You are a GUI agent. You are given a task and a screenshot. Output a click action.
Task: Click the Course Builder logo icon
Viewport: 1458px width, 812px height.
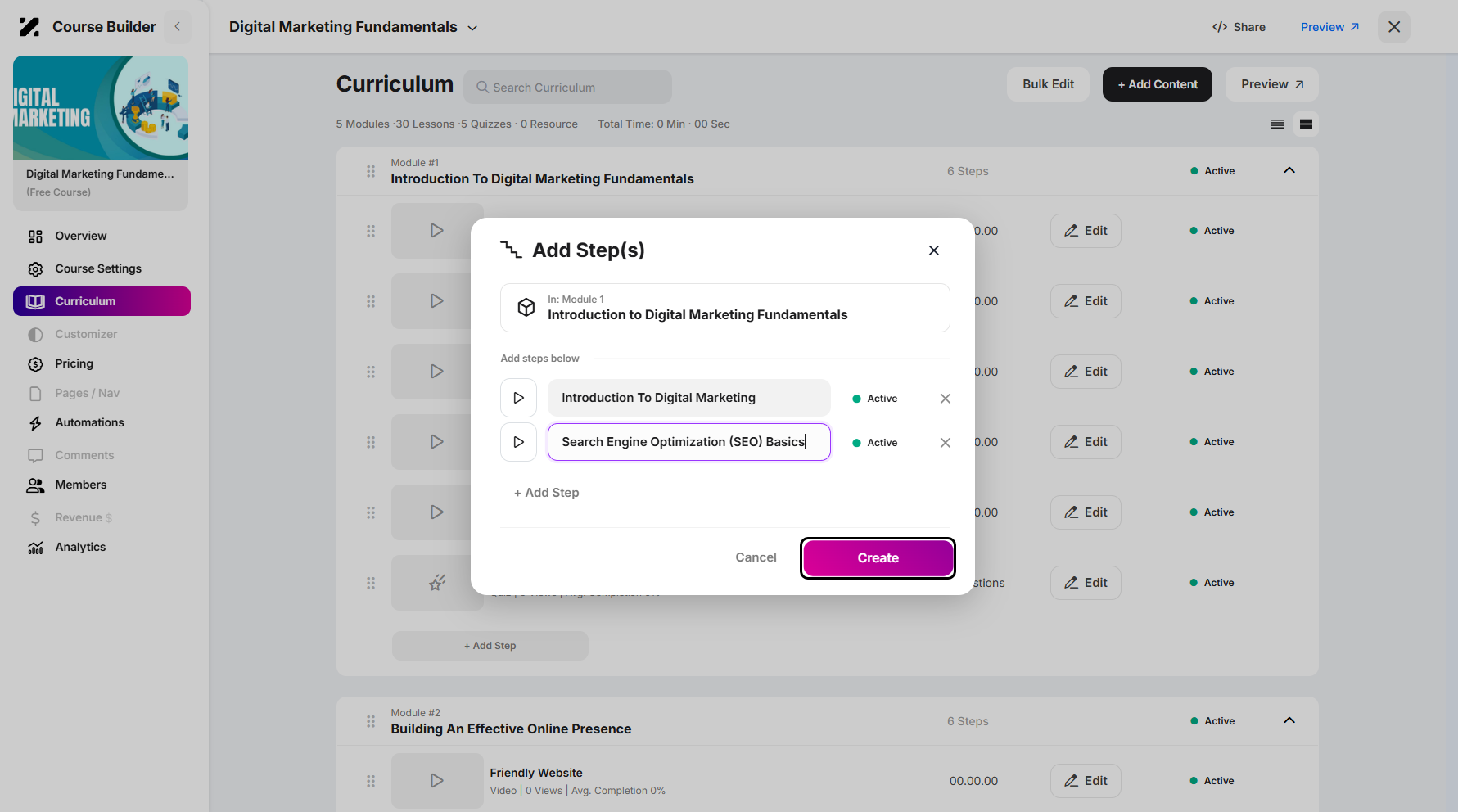29,27
